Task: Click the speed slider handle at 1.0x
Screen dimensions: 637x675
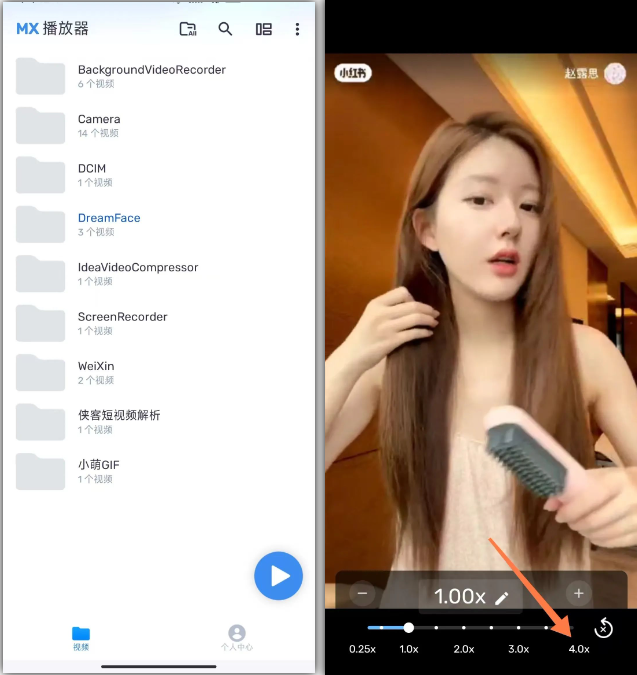Action: [408, 628]
